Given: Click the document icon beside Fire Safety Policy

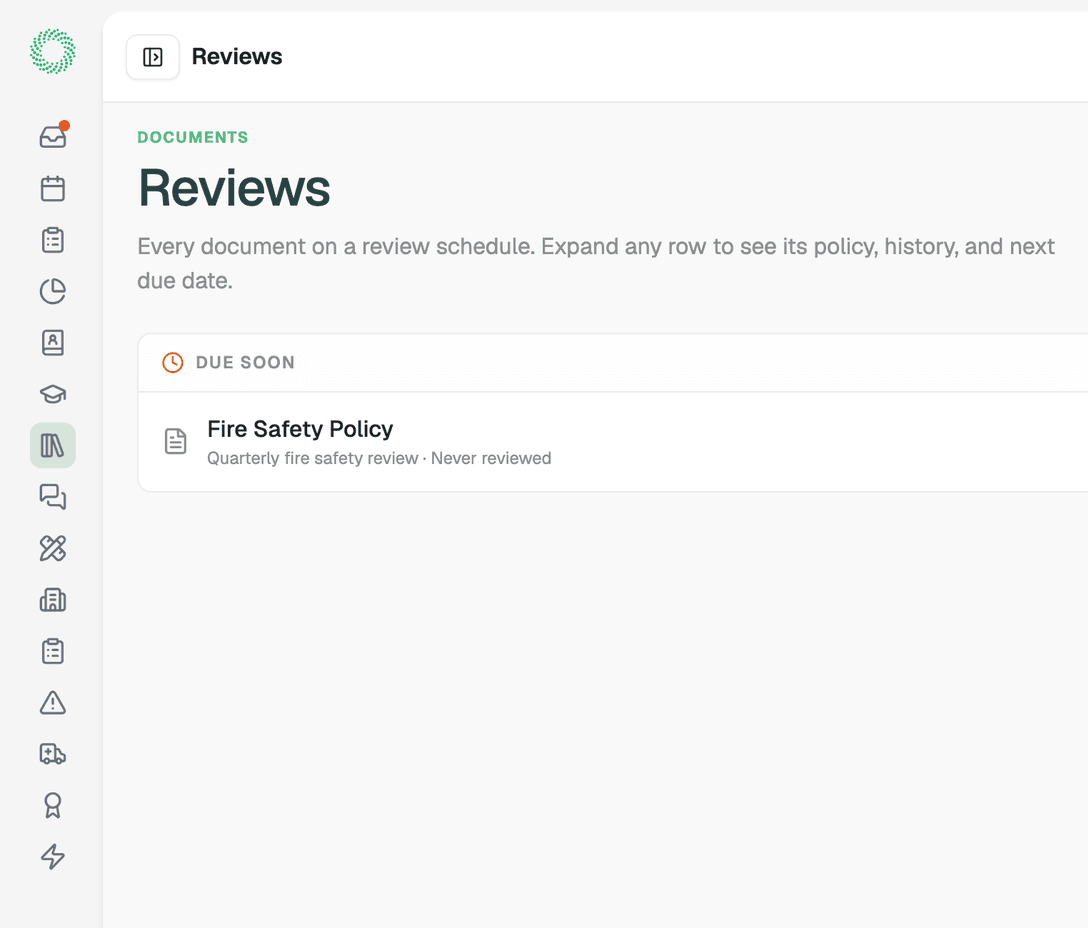Looking at the screenshot, I should coord(176,441).
